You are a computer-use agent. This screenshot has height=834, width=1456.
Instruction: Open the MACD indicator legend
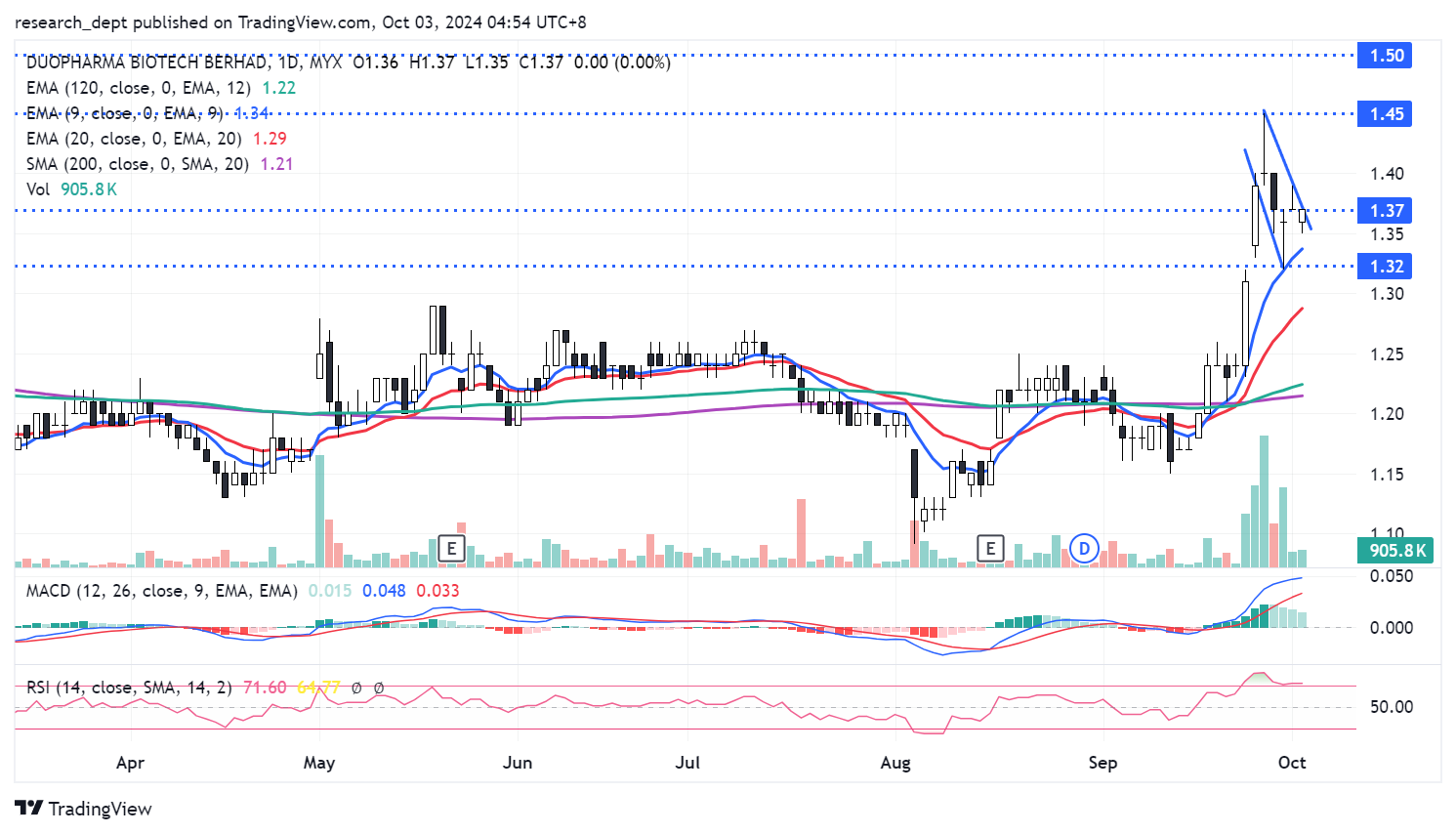point(161,591)
